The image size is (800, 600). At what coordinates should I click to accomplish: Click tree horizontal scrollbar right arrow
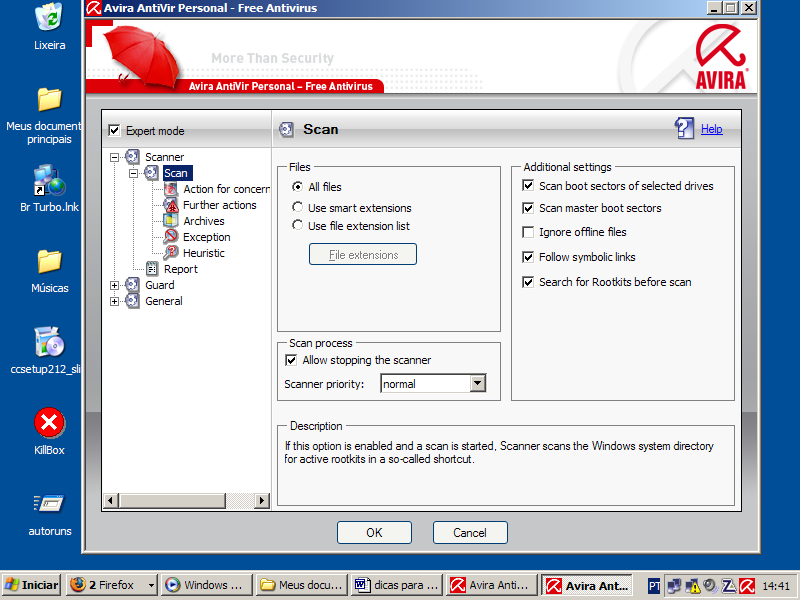[x=262, y=501]
